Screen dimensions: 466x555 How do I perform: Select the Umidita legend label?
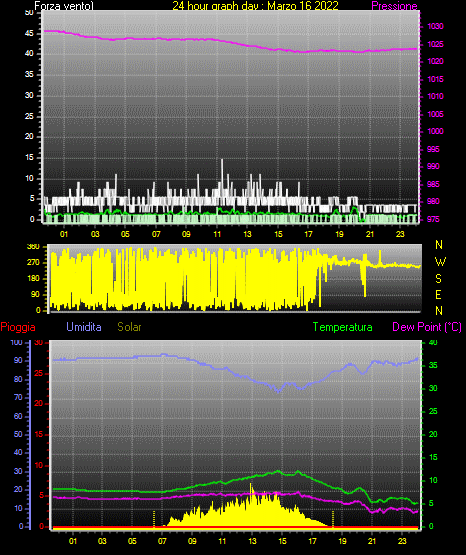84,327
